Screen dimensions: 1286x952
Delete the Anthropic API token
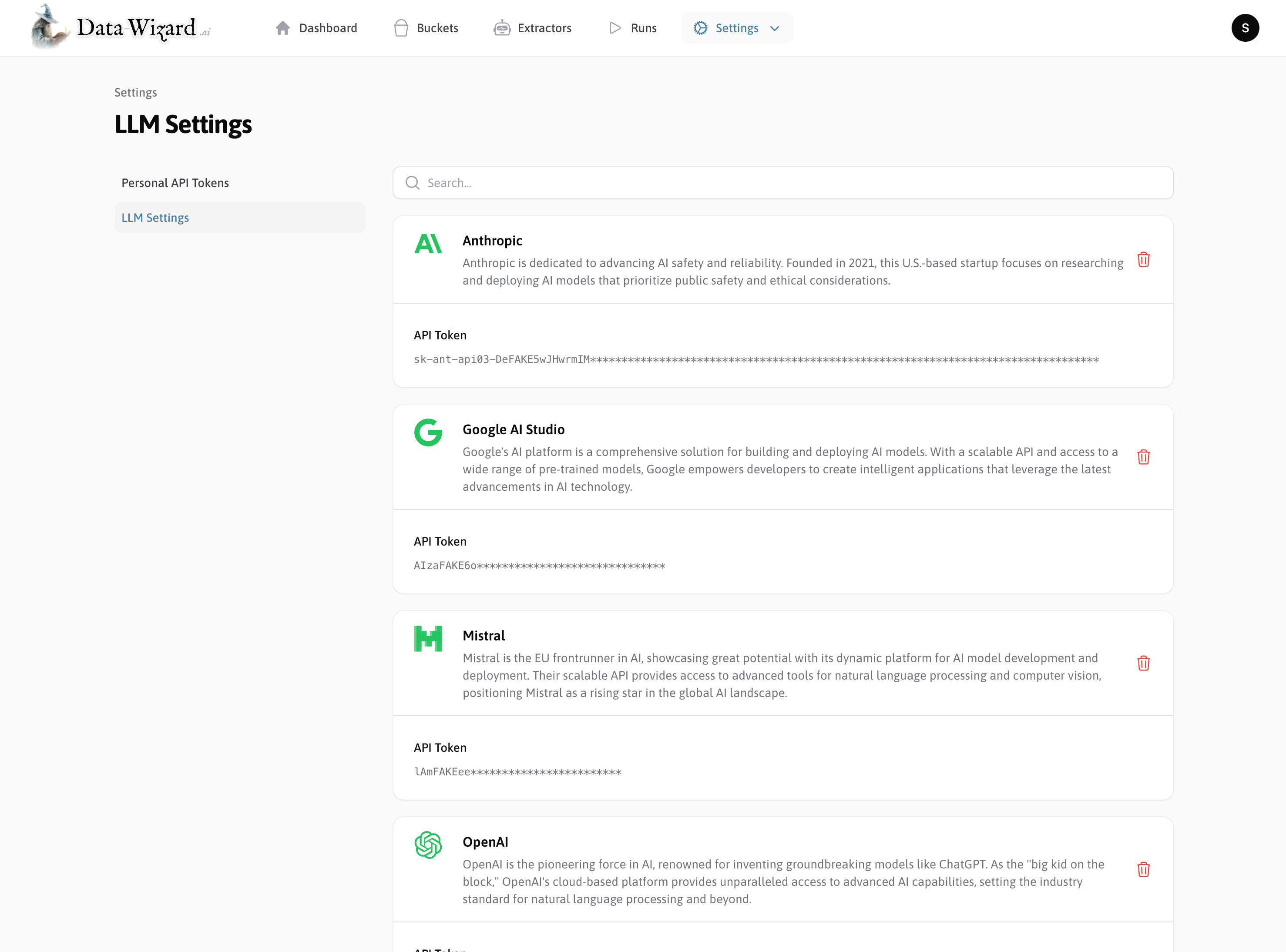click(x=1143, y=260)
